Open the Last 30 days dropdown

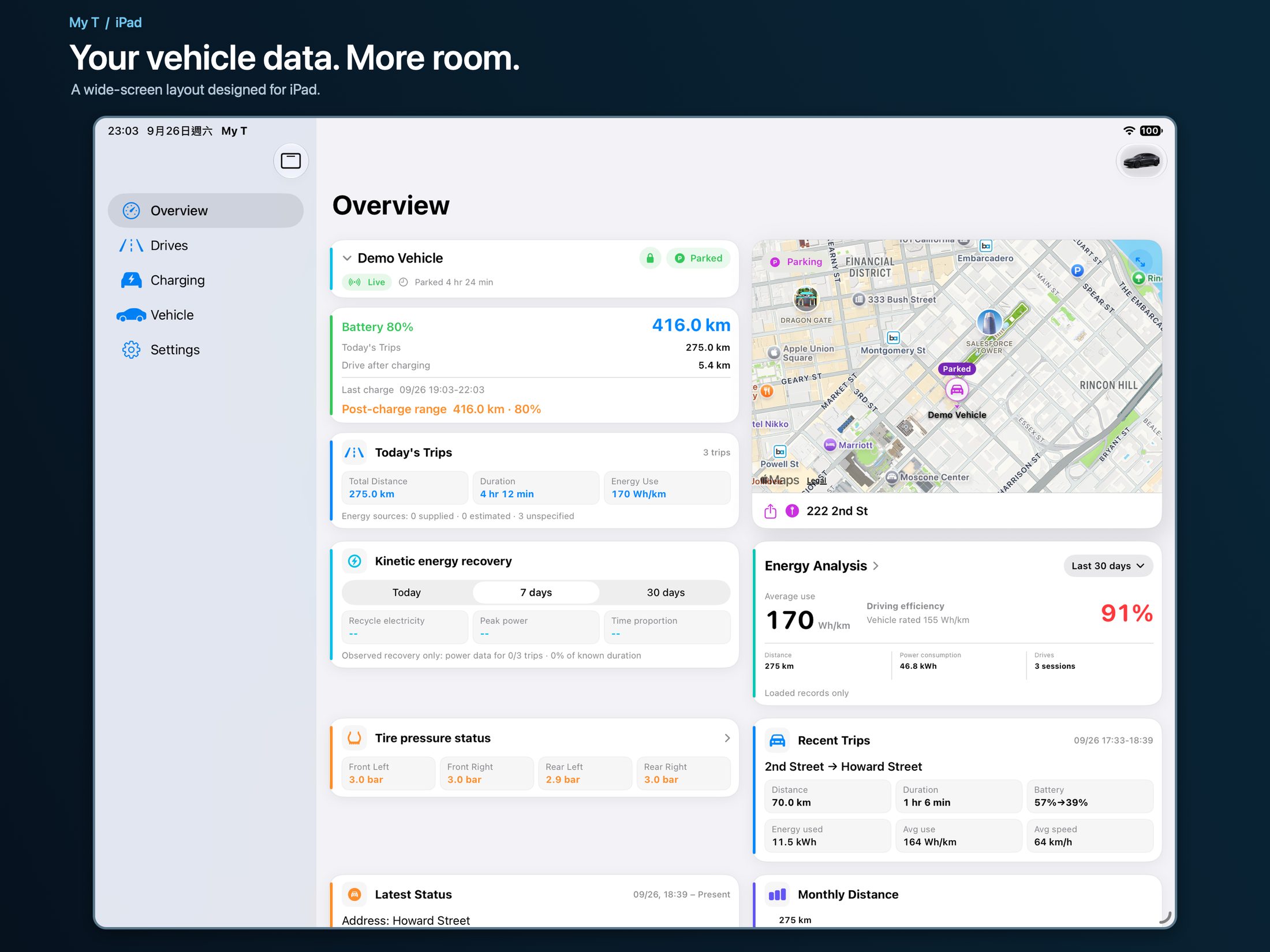pyautogui.click(x=1108, y=566)
